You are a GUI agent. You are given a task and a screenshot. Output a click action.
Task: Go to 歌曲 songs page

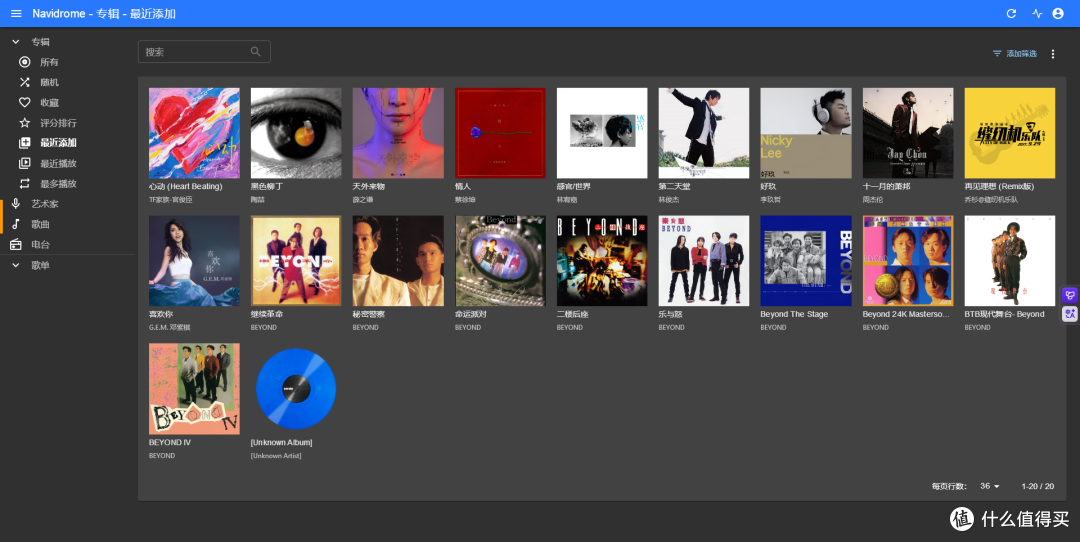coord(41,225)
